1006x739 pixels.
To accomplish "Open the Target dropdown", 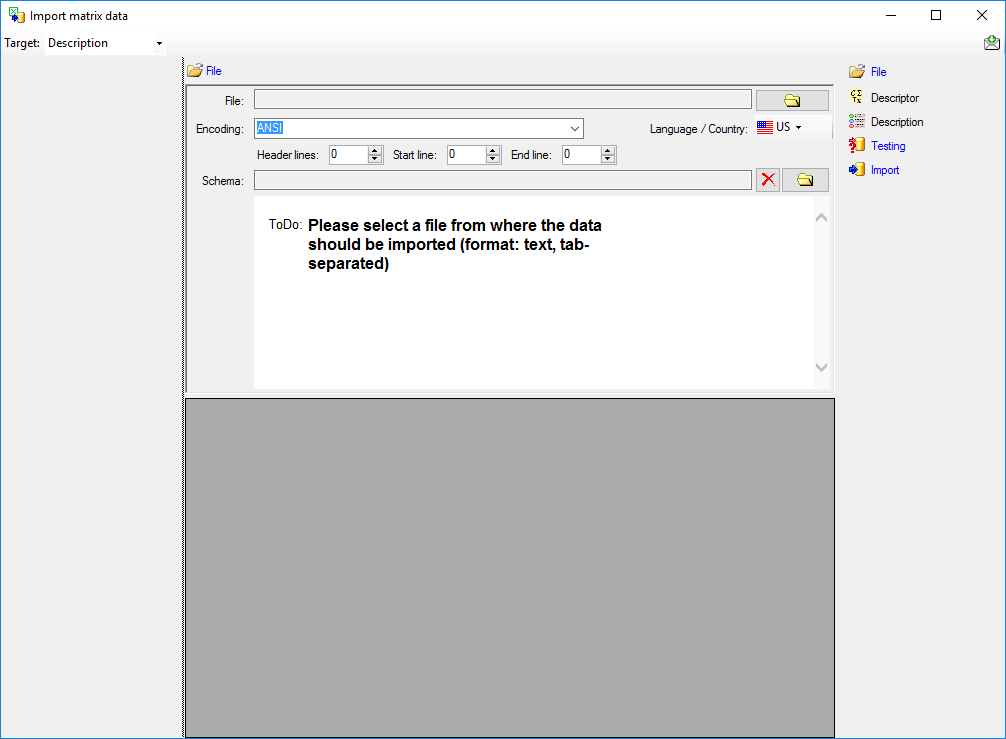I will 159,43.
